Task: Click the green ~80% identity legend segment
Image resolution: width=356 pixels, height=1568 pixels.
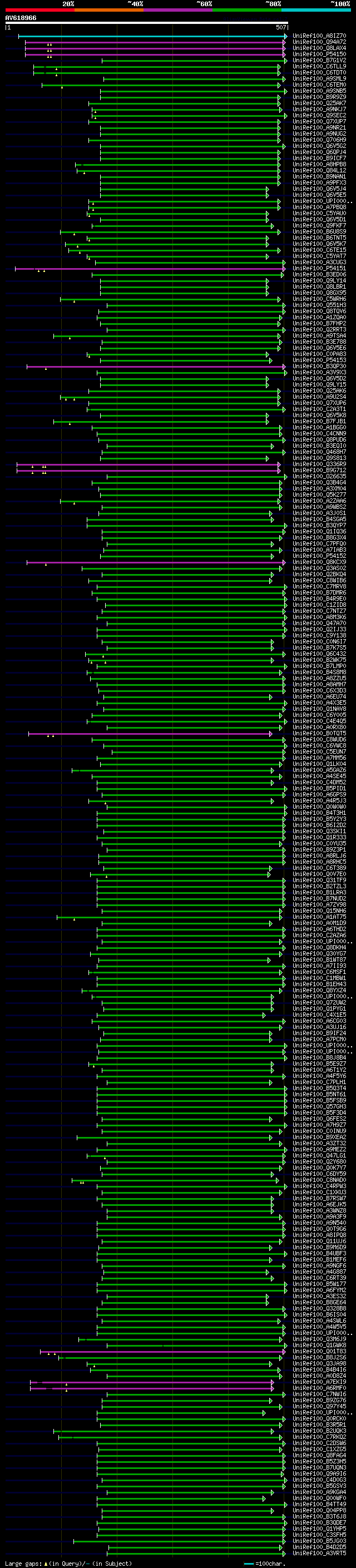Action: pyautogui.click(x=247, y=10)
